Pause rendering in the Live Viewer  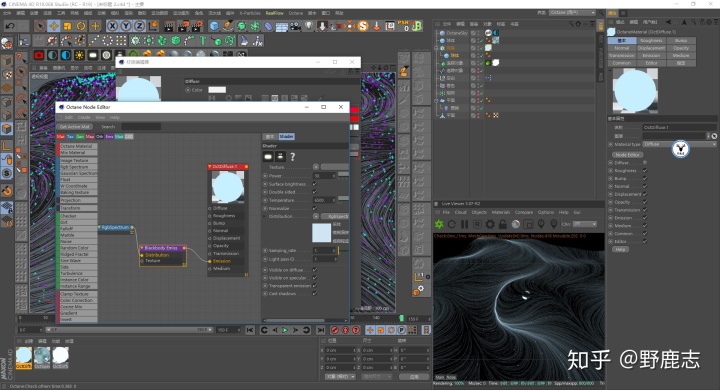pos(464,224)
